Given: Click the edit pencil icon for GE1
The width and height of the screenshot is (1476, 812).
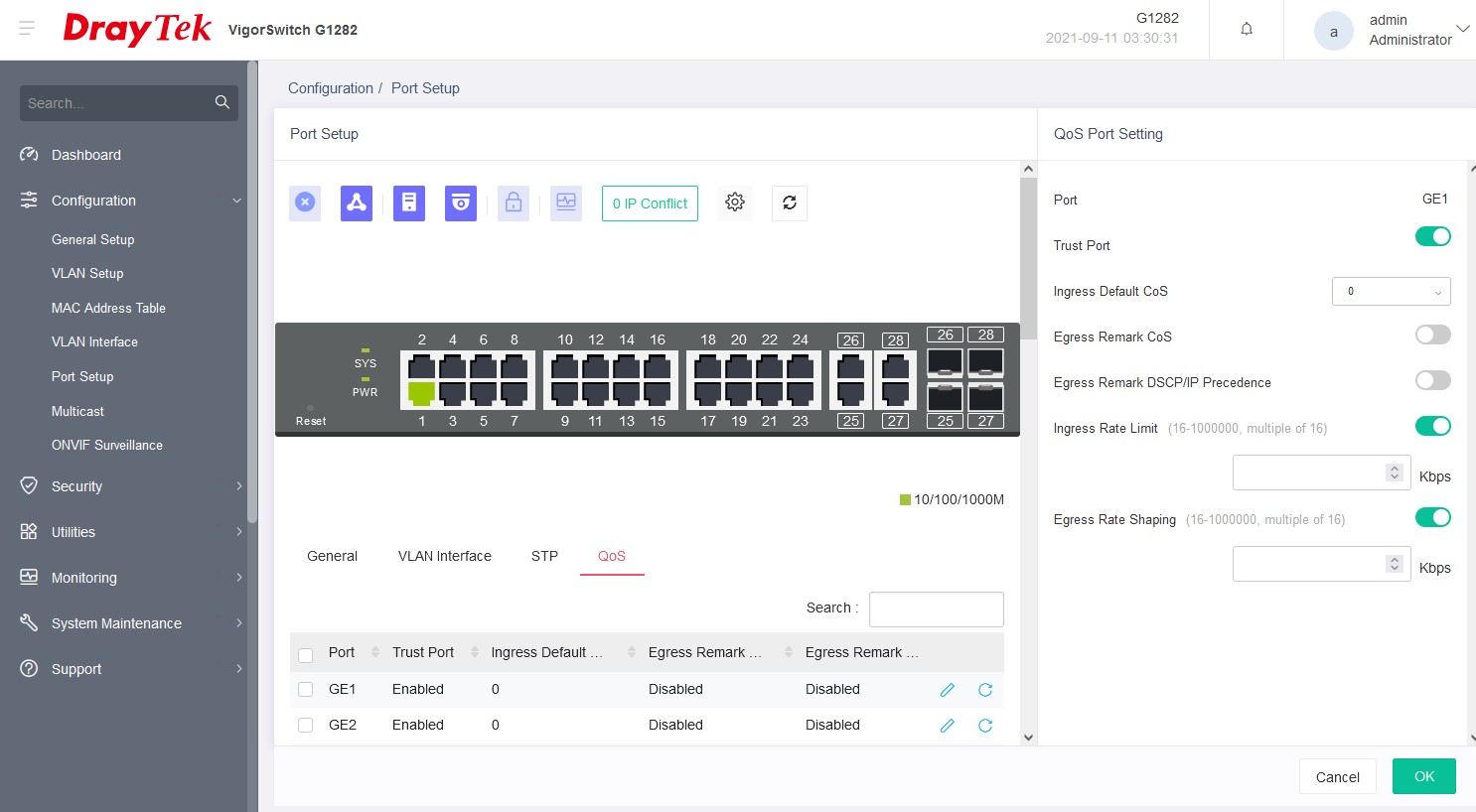Looking at the screenshot, I should (x=947, y=690).
